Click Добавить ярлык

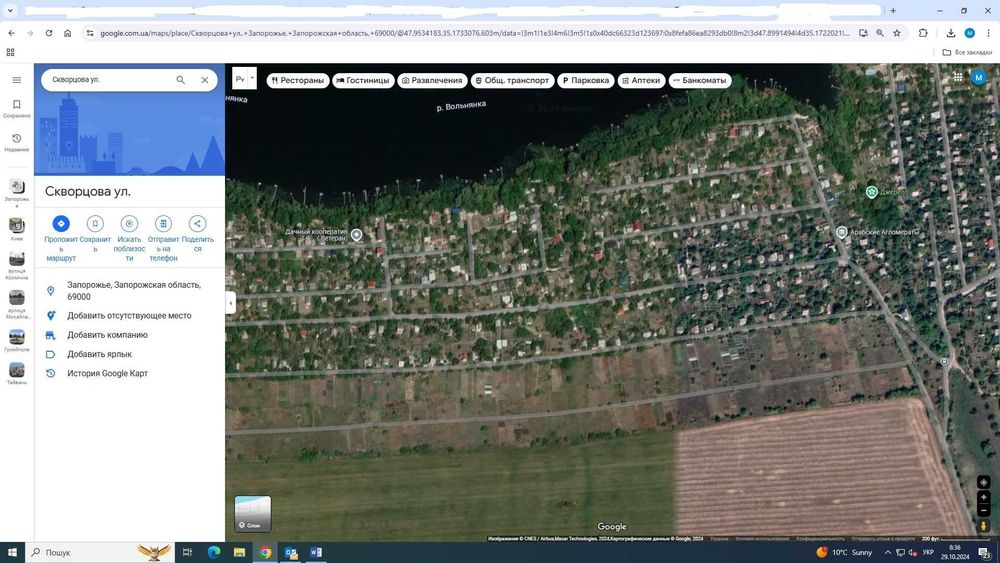pos(129,354)
